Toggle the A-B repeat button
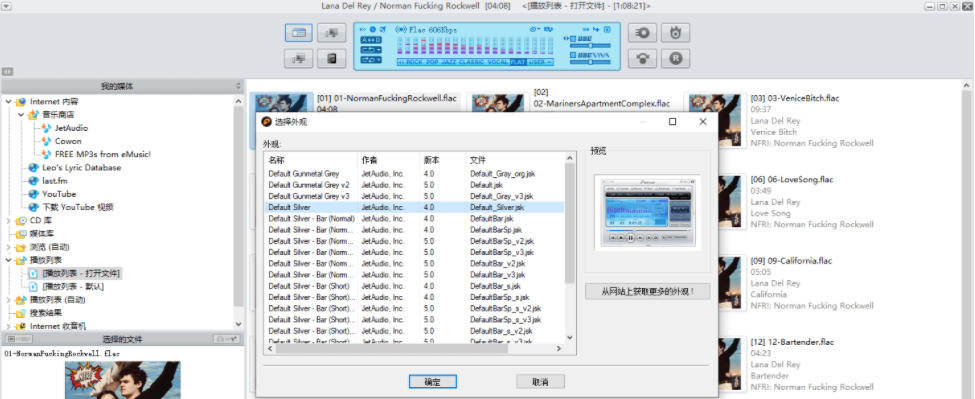The height and width of the screenshot is (399, 975). coord(371,40)
